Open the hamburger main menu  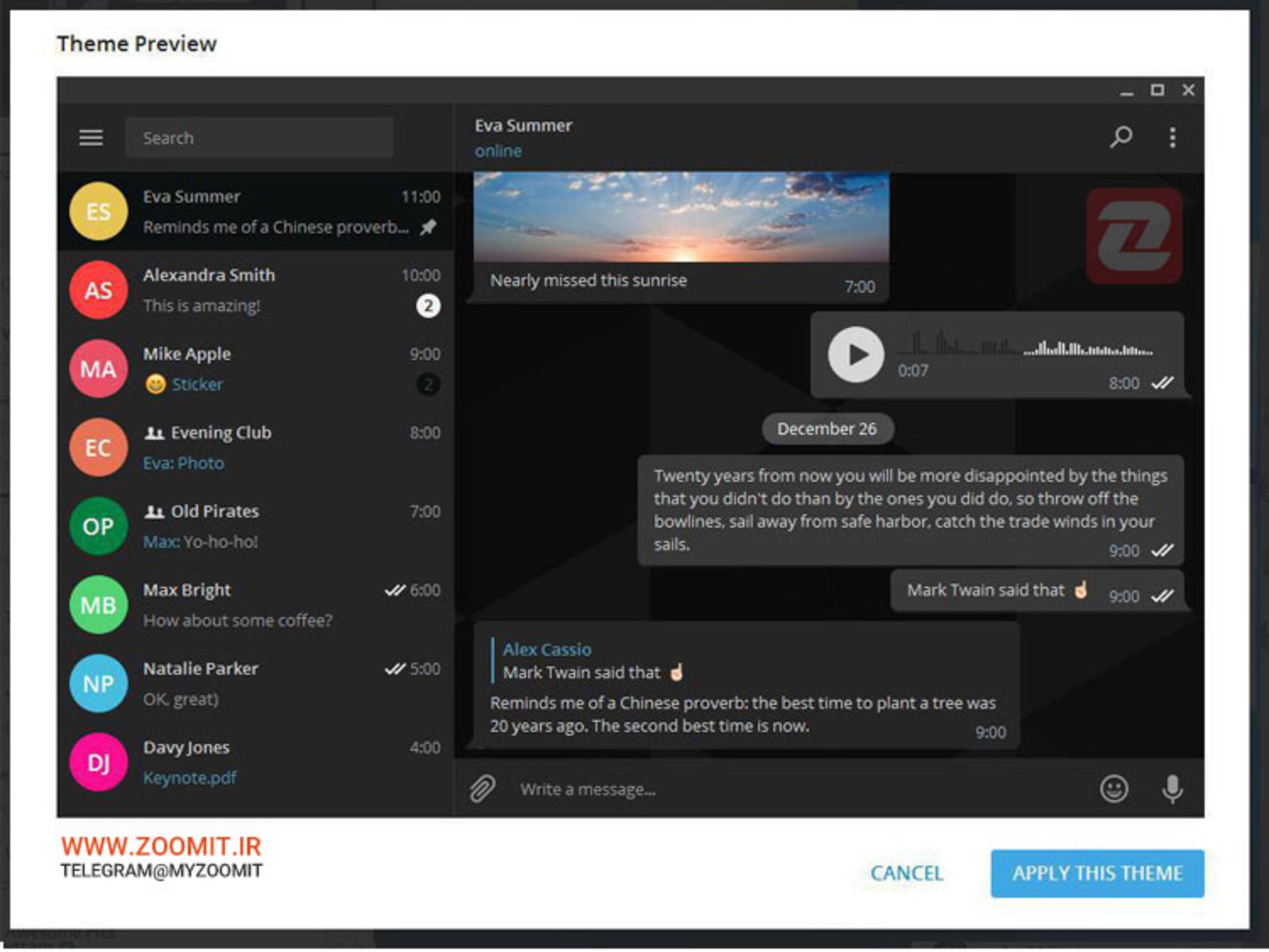[x=91, y=137]
